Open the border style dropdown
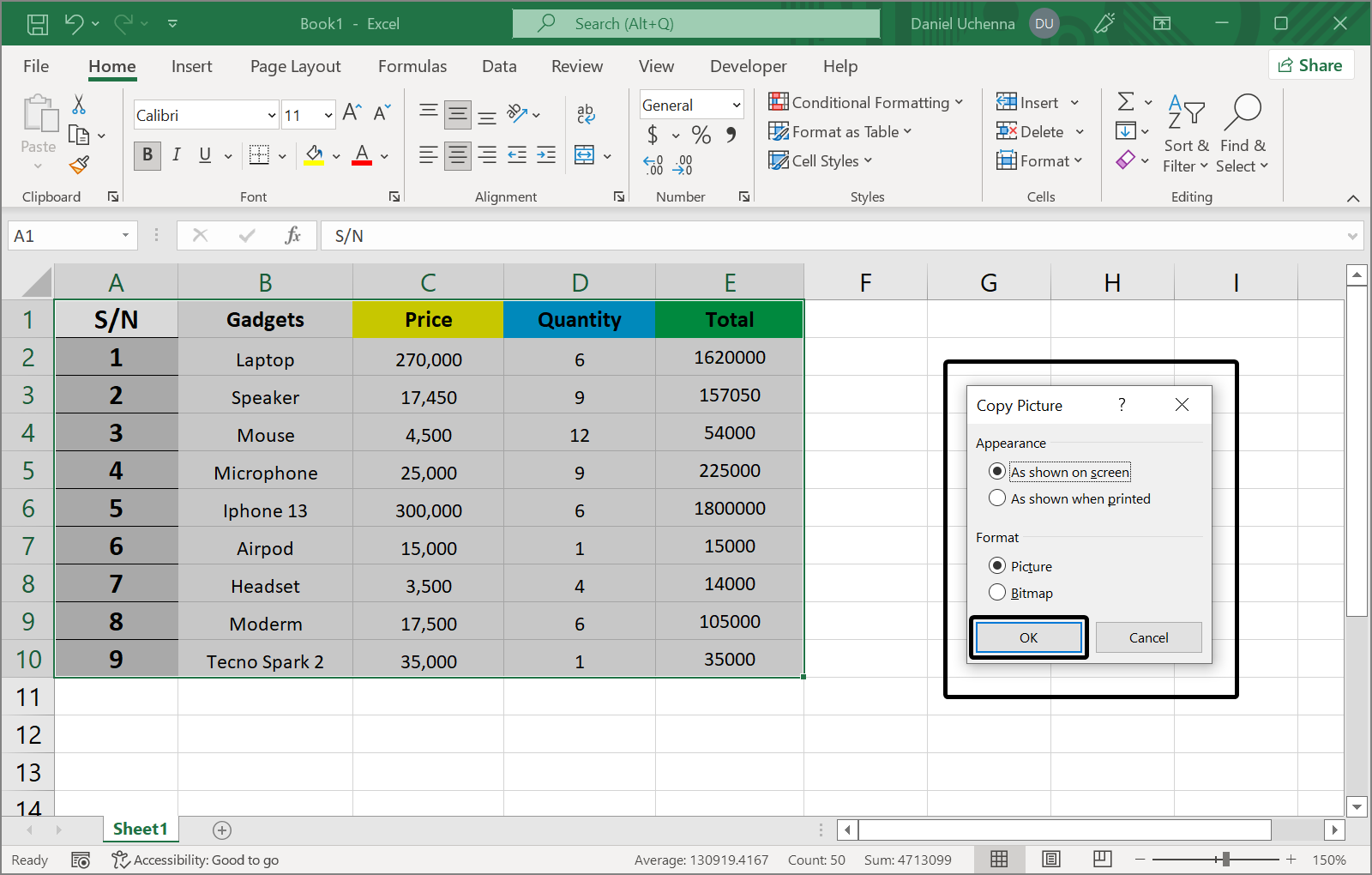This screenshot has width=1372, height=875. click(281, 155)
